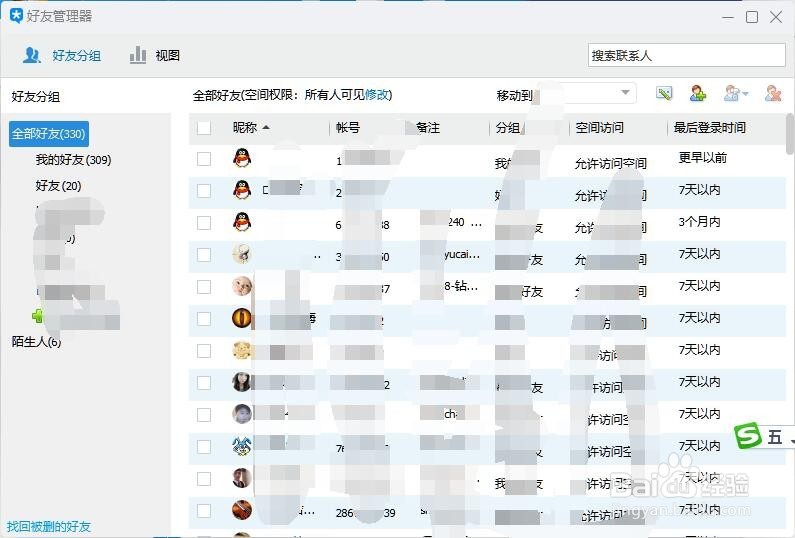Click the 8-钻... remark cell
Viewport: 795px width, 538px height.
click(x=460, y=286)
